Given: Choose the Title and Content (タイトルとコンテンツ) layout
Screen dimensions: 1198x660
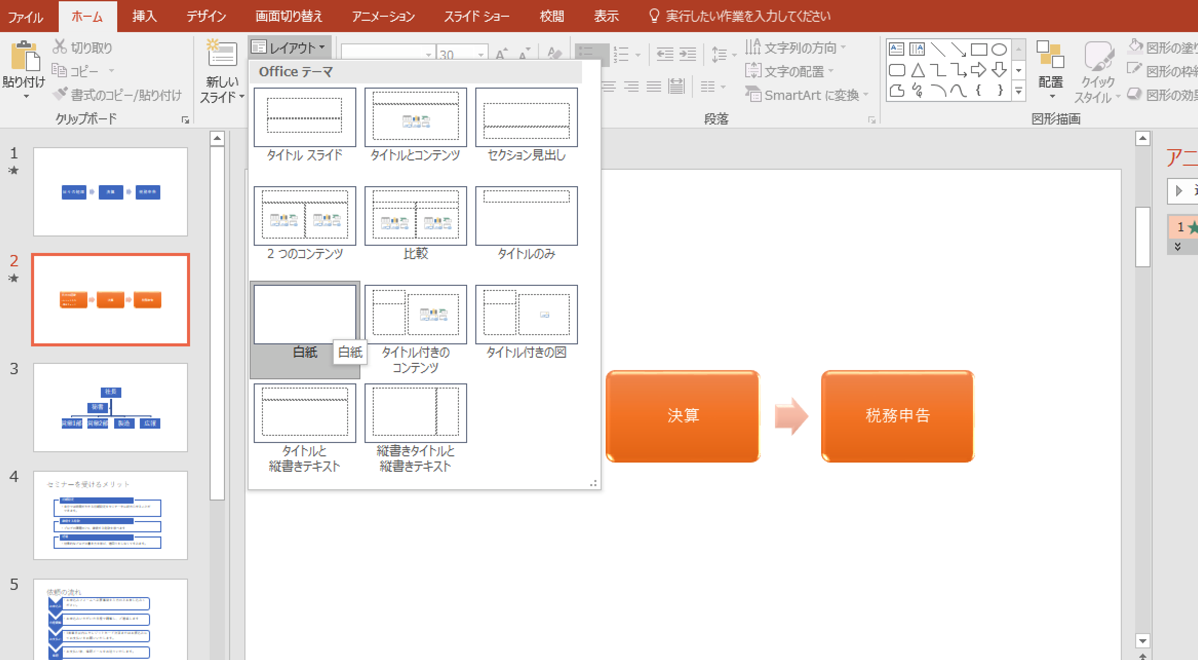Looking at the screenshot, I should tap(416, 125).
